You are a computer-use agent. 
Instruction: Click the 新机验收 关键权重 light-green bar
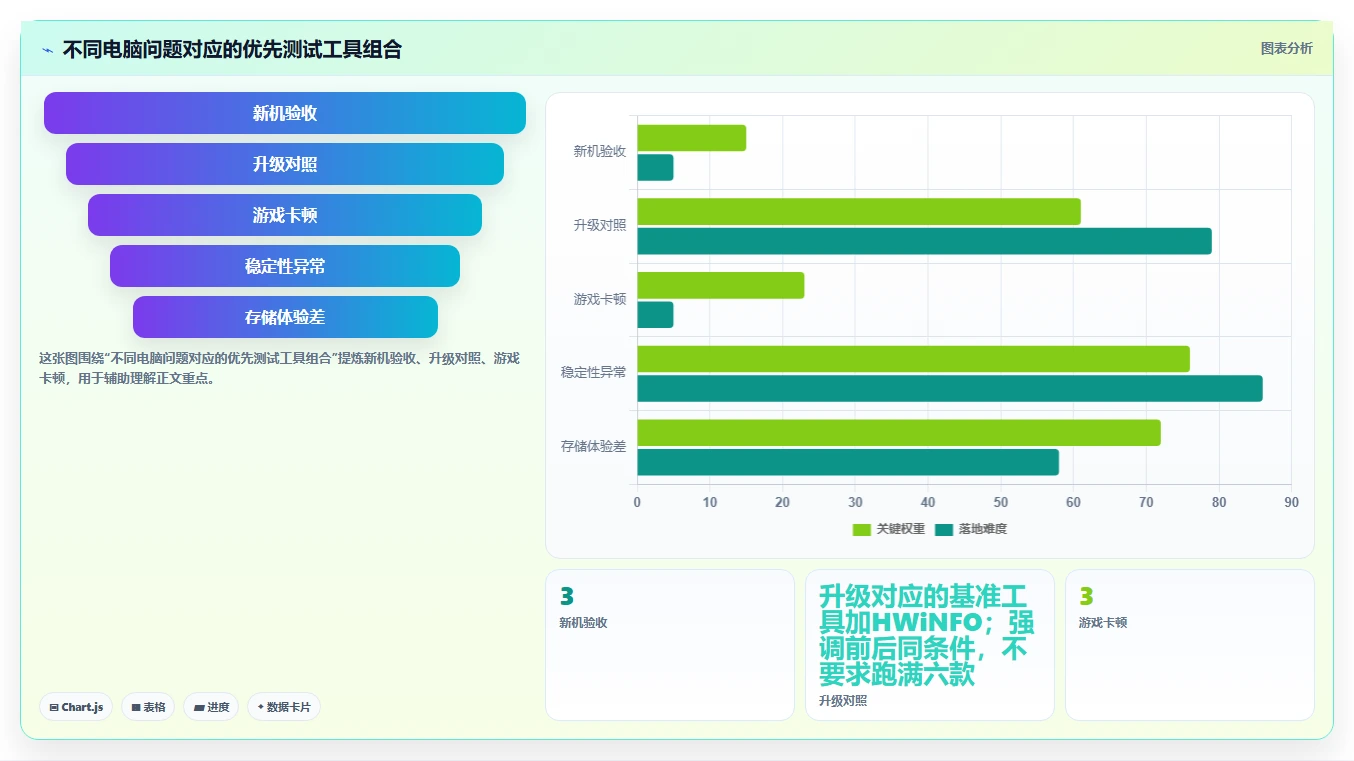coord(692,138)
